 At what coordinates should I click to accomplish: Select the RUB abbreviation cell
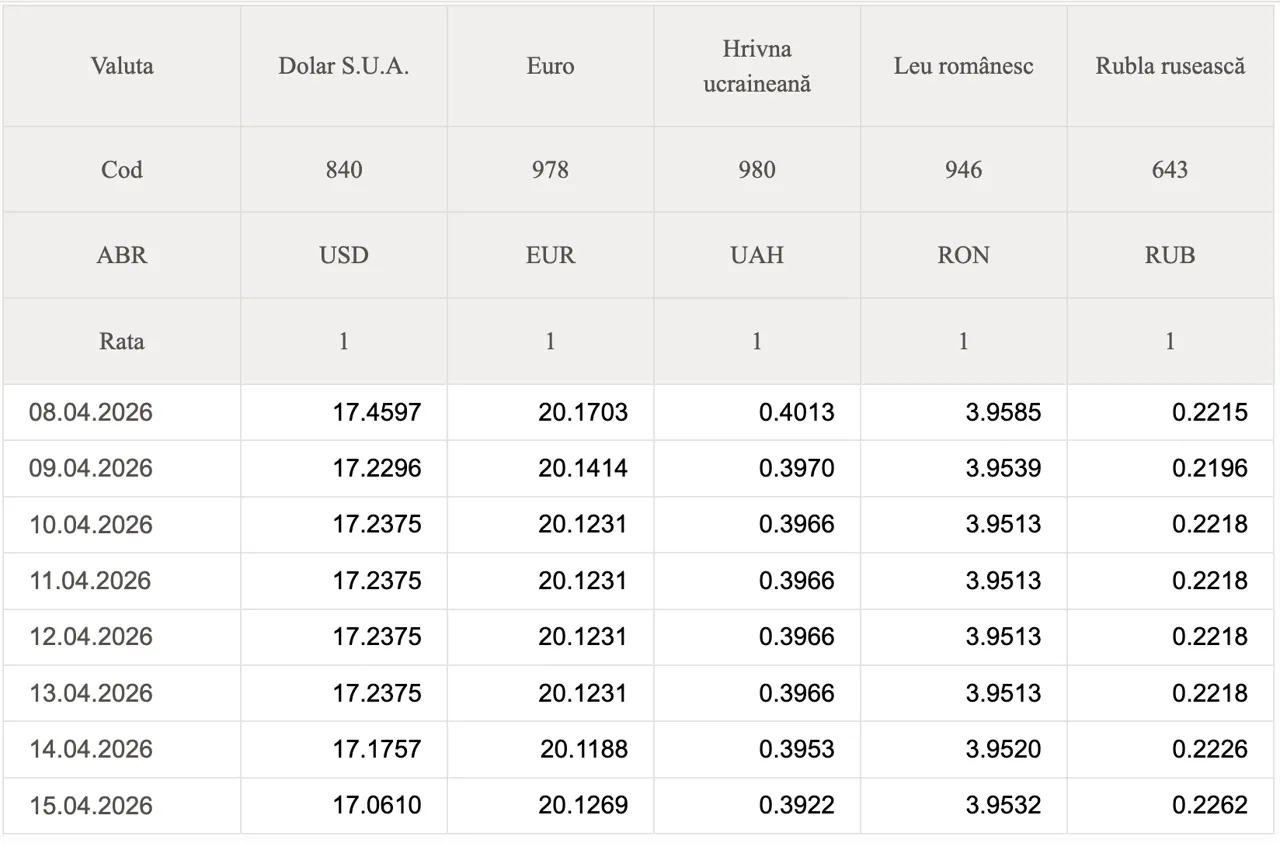(1170, 255)
